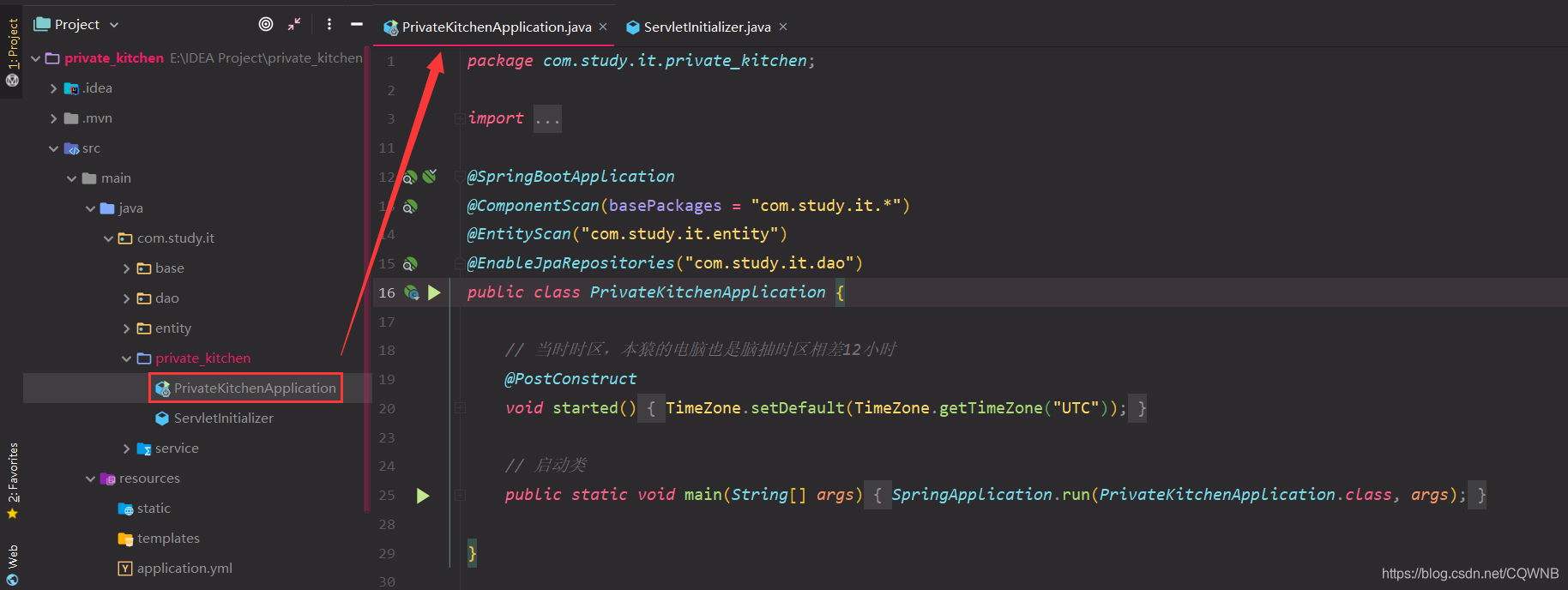Click the ServletInitializer.java tab file icon

(633, 27)
